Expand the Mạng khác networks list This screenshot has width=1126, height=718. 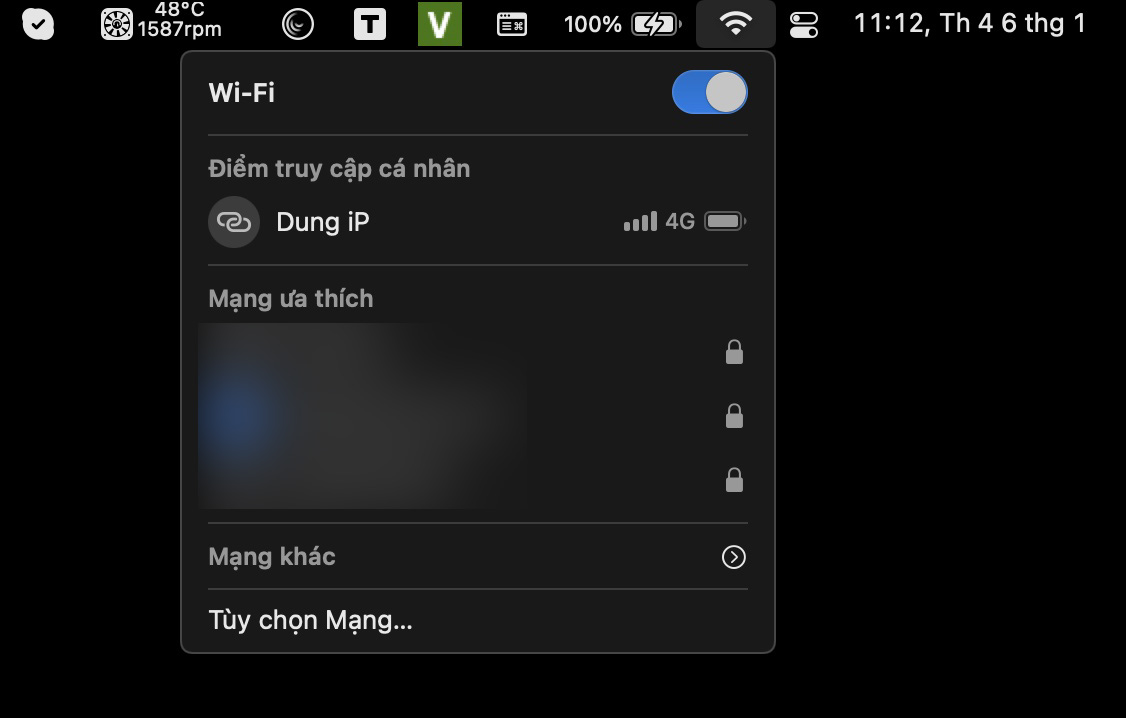click(478, 556)
